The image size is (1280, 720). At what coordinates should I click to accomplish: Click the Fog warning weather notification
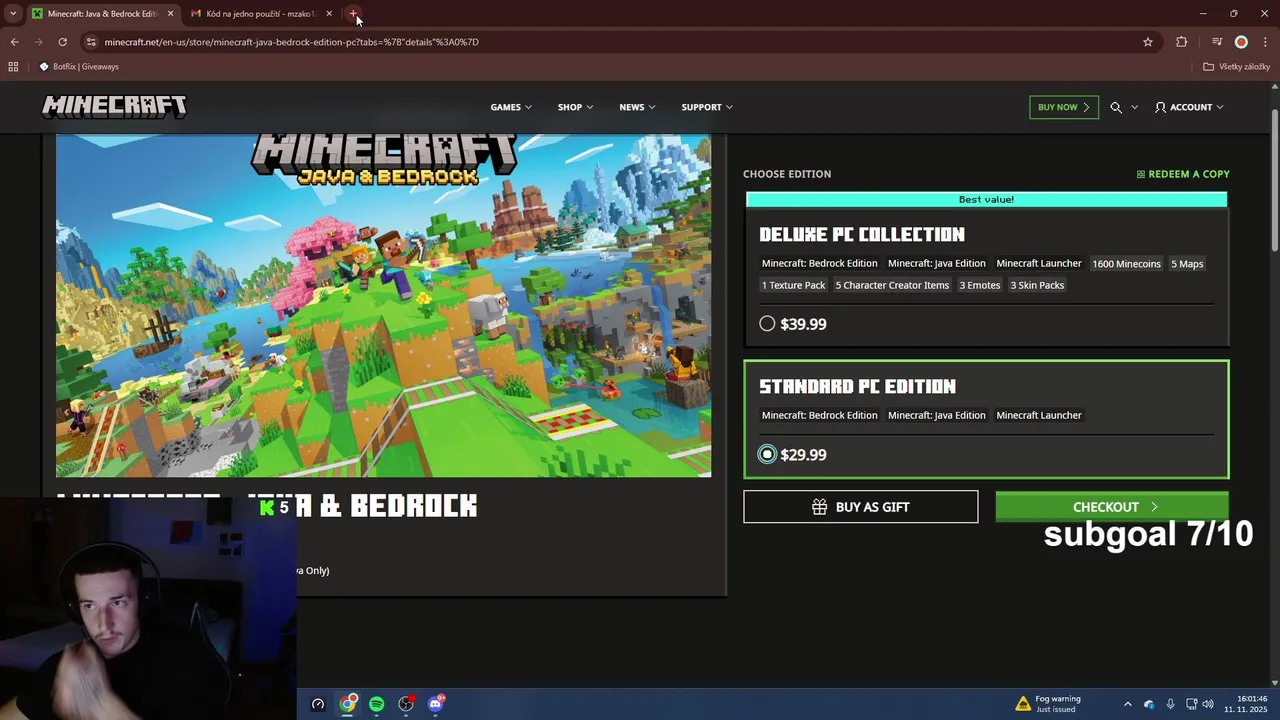pyautogui.click(x=1048, y=704)
